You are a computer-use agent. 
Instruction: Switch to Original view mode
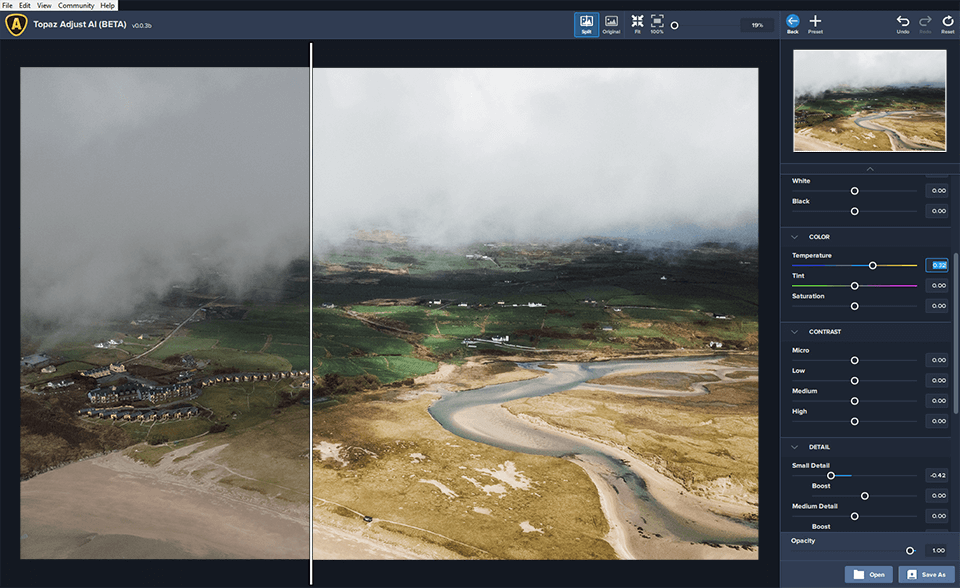coord(612,22)
